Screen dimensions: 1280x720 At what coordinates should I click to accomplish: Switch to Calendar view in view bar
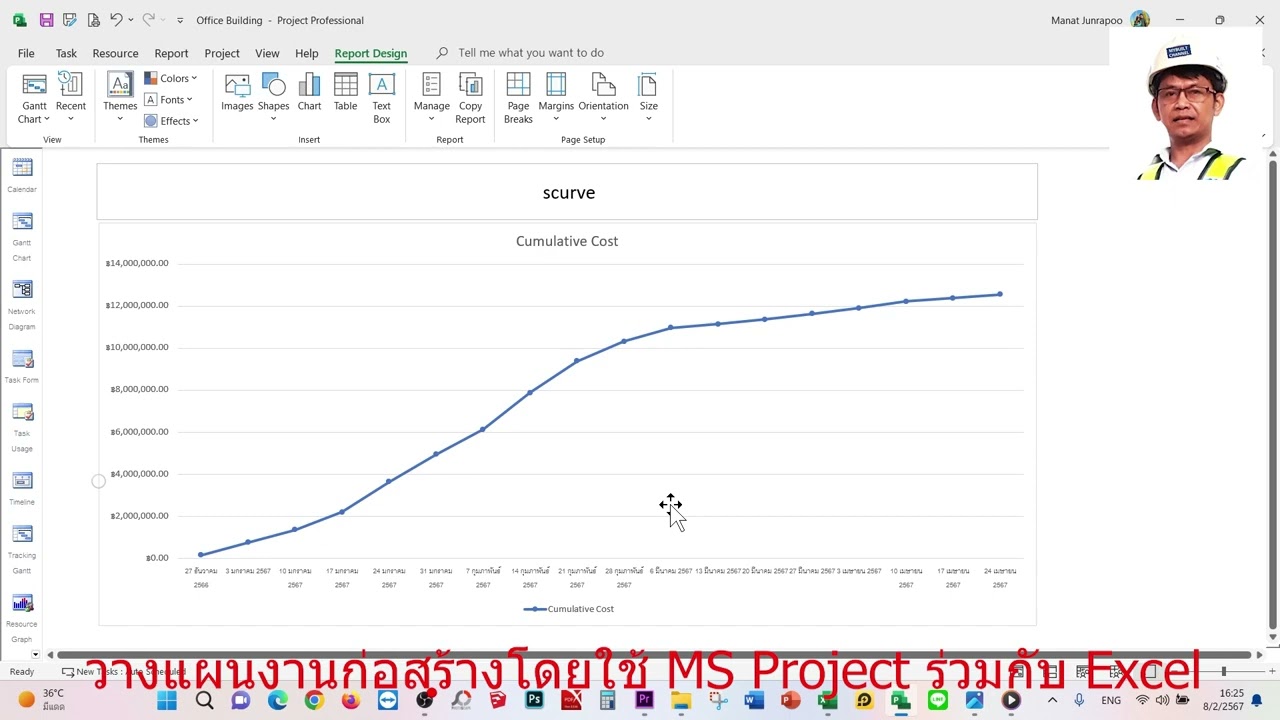[22, 175]
